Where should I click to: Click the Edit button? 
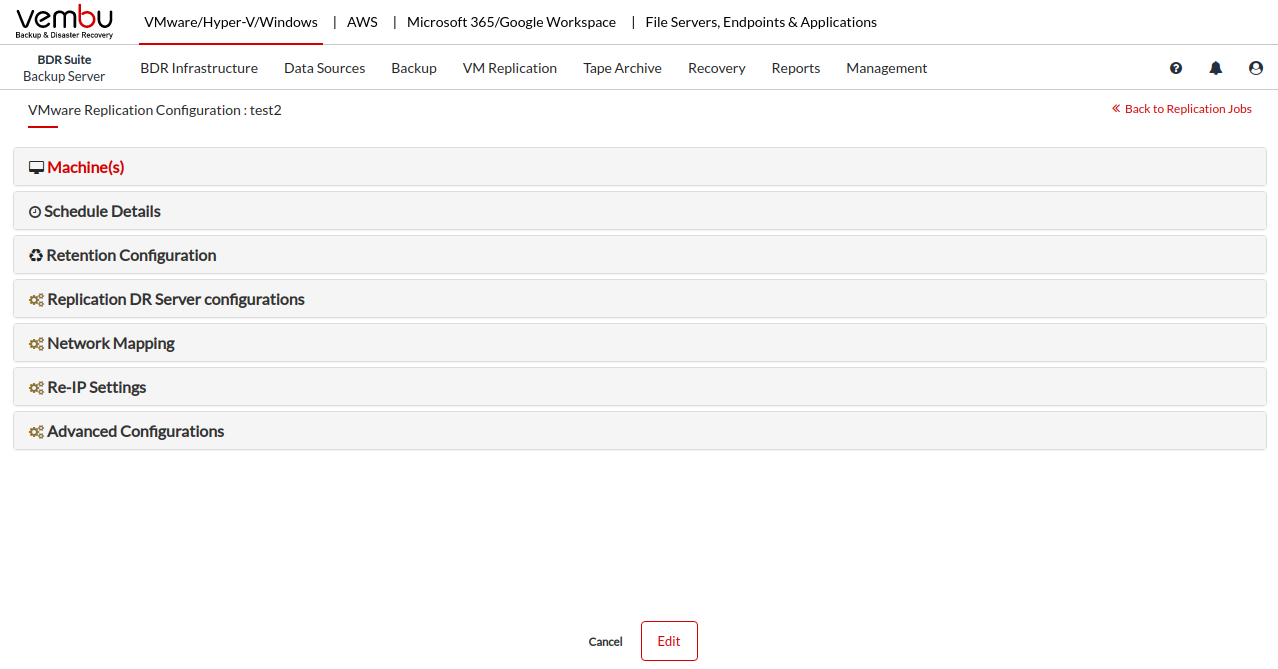coord(669,641)
